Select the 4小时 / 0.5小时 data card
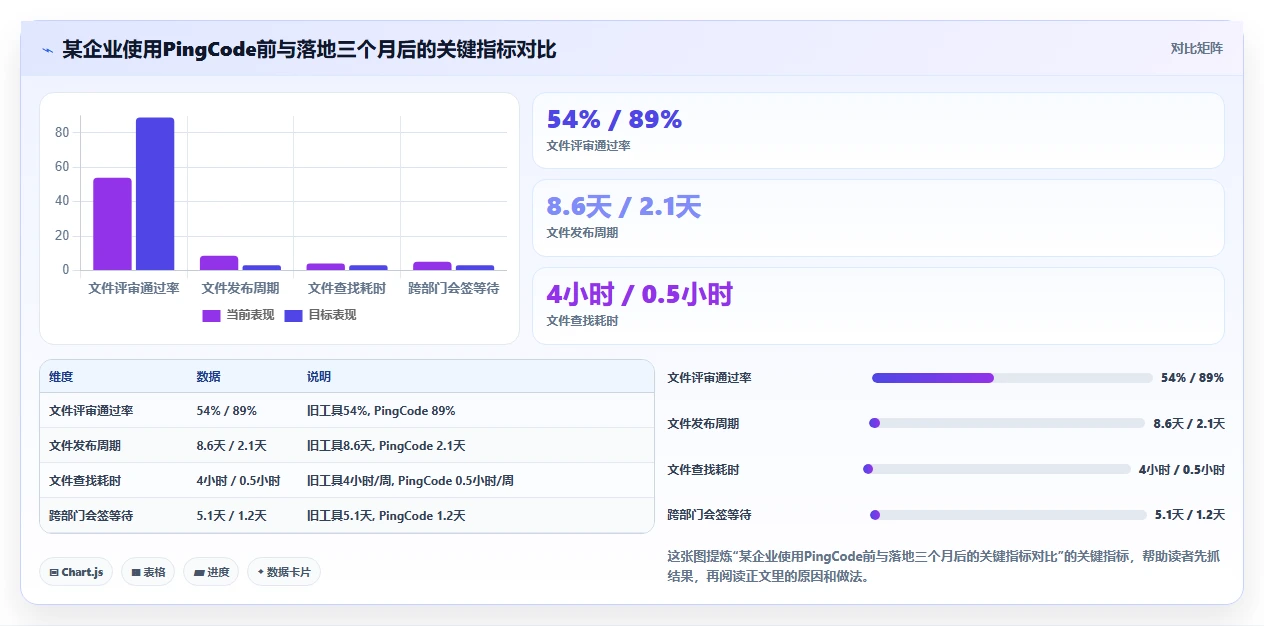The image size is (1264, 626). [x=878, y=306]
